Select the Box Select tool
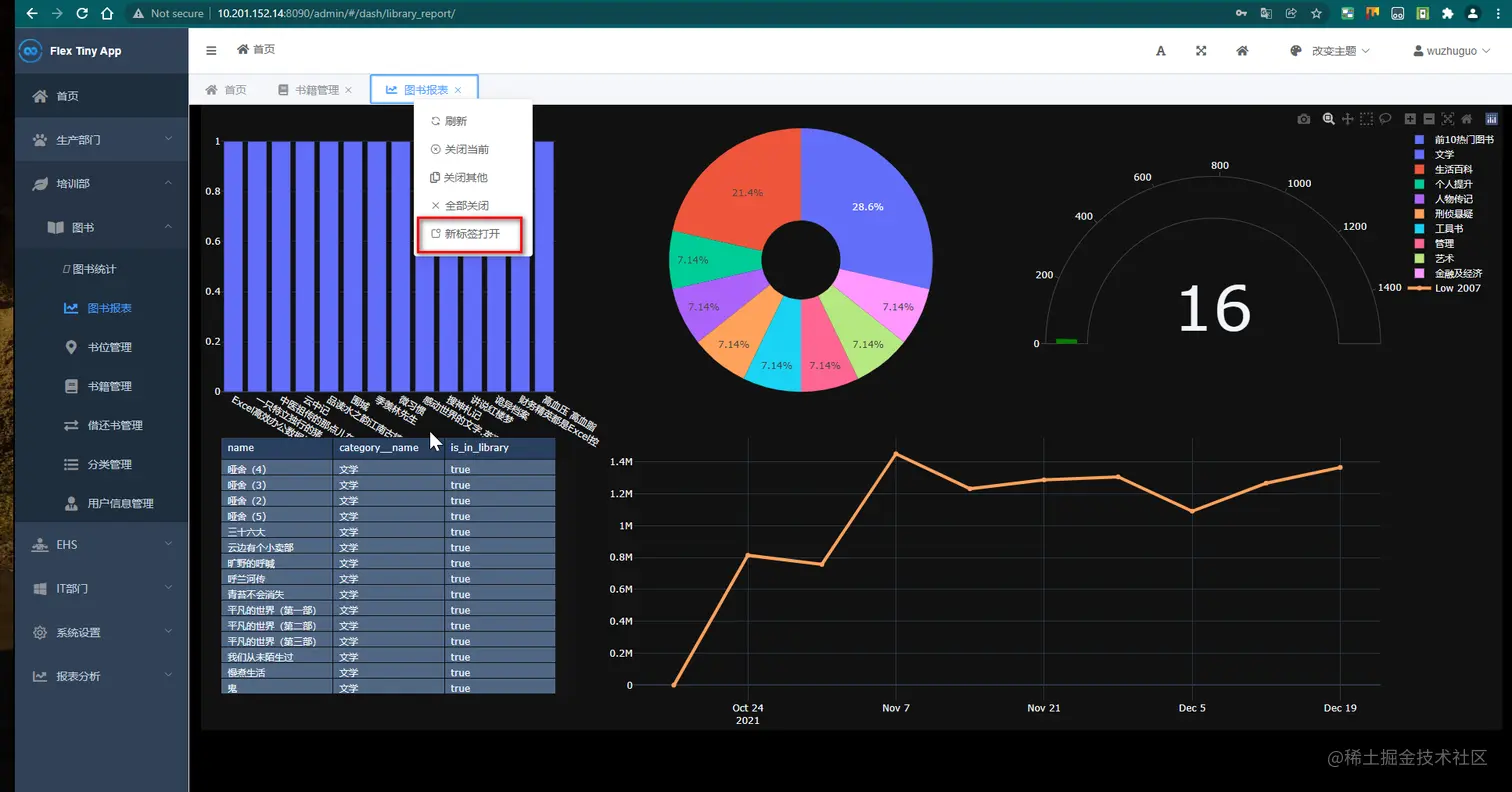This screenshot has width=1512, height=792. click(x=1367, y=119)
